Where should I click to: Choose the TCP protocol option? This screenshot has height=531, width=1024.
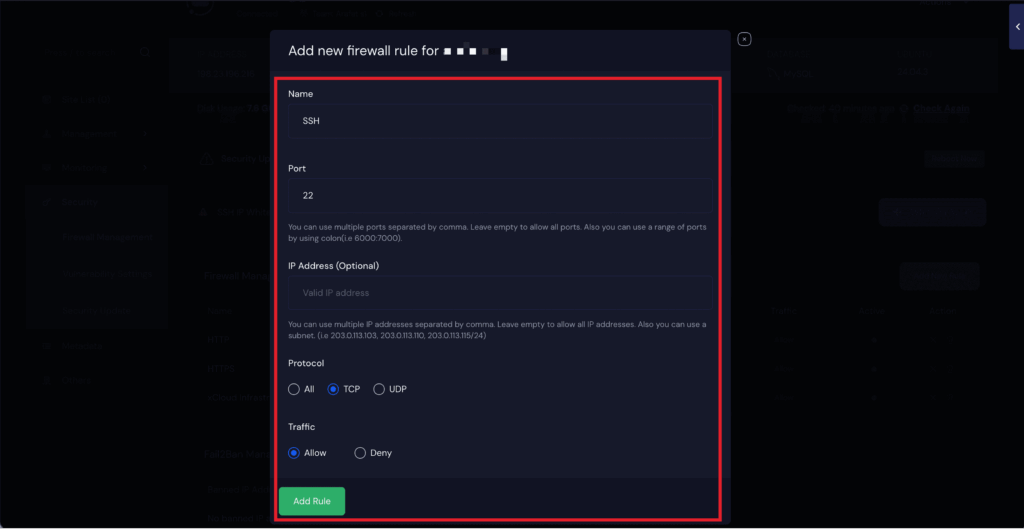click(334, 389)
